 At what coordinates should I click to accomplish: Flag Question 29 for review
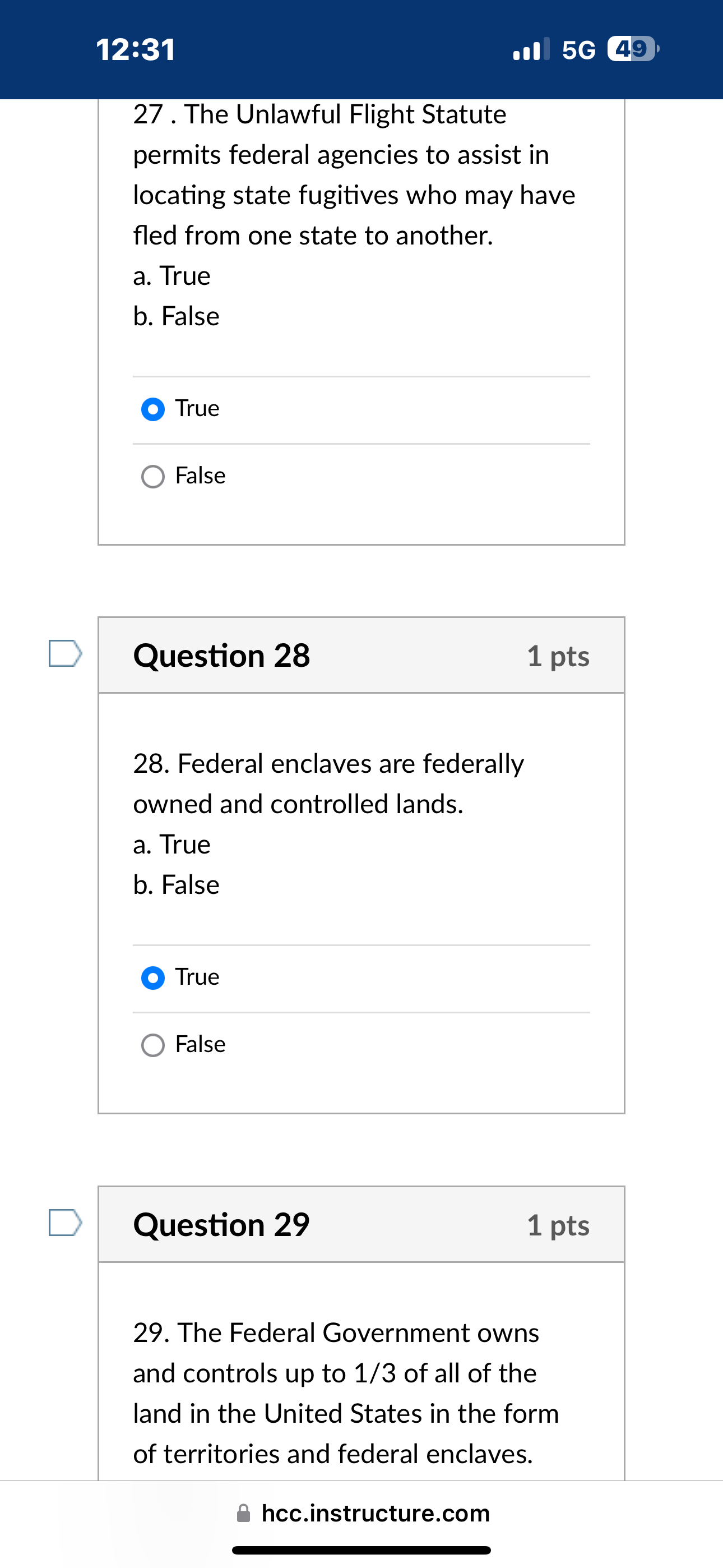pyautogui.click(x=65, y=1222)
